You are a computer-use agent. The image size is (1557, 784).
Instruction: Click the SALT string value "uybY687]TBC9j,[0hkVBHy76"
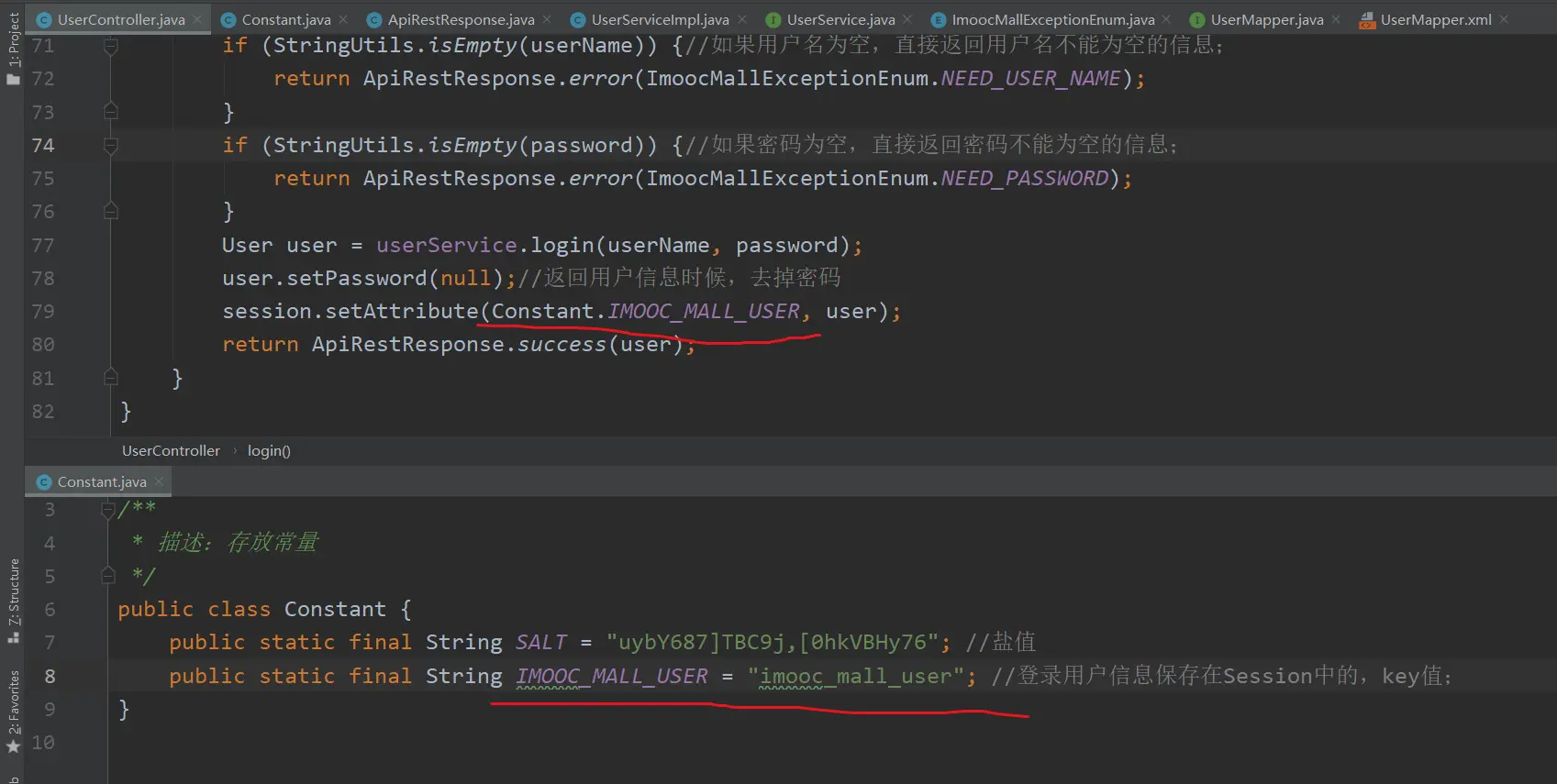point(773,642)
